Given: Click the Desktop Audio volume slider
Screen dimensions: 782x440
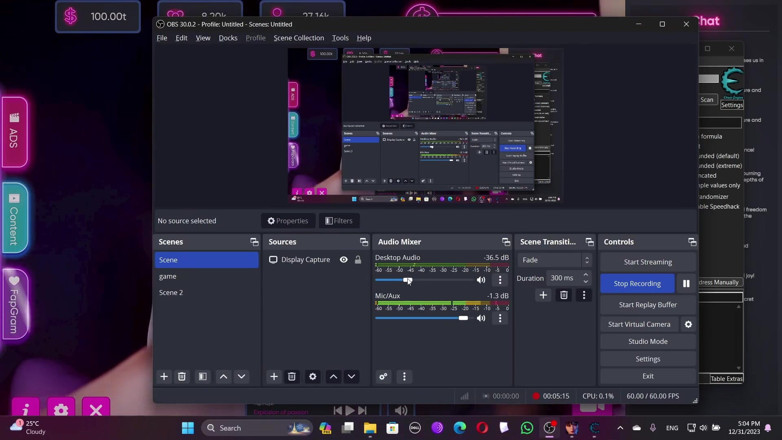Looking at the screenshot, I should coord(423,280).
